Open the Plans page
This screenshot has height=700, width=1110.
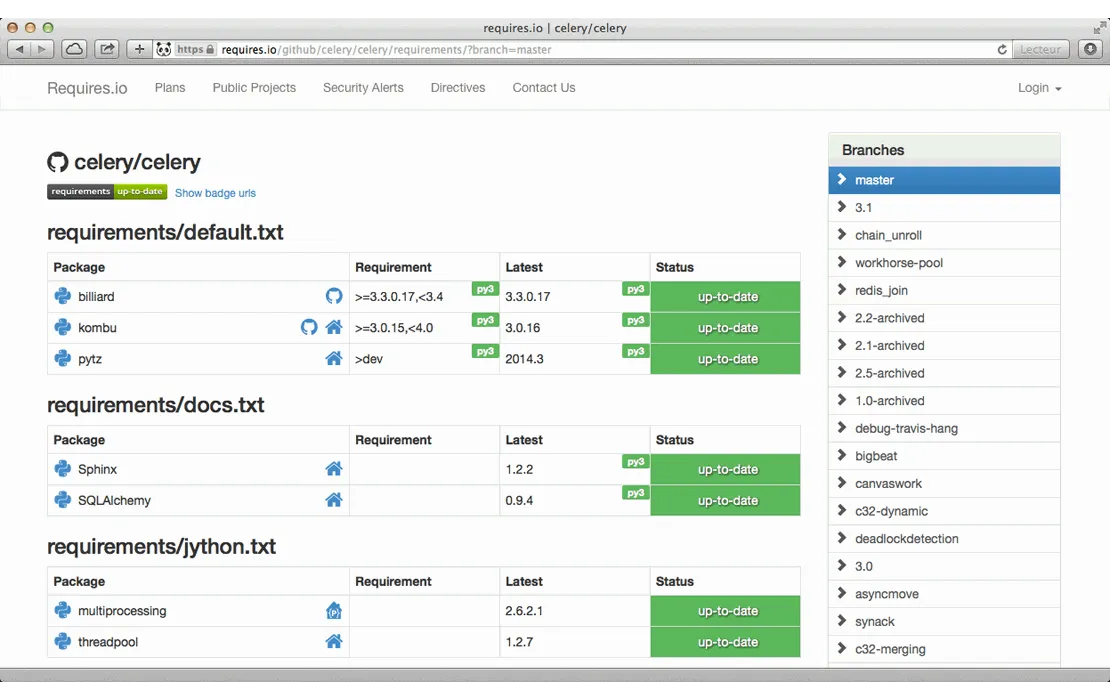[170, 88]
